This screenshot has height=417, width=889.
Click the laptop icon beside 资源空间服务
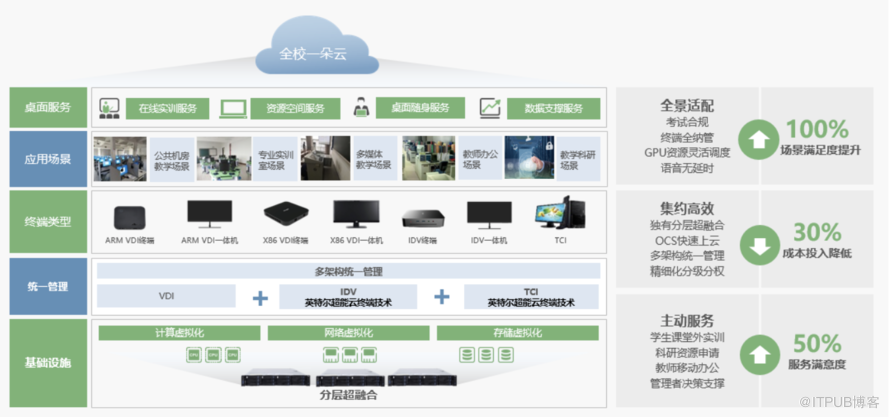(233, 108)
